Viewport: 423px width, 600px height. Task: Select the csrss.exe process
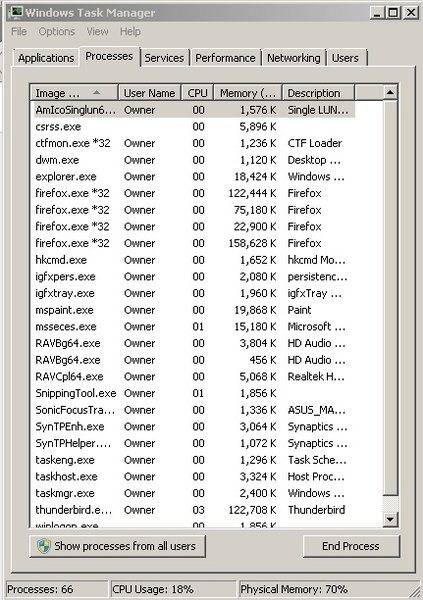pyautogui.click(x=193, y=127)
